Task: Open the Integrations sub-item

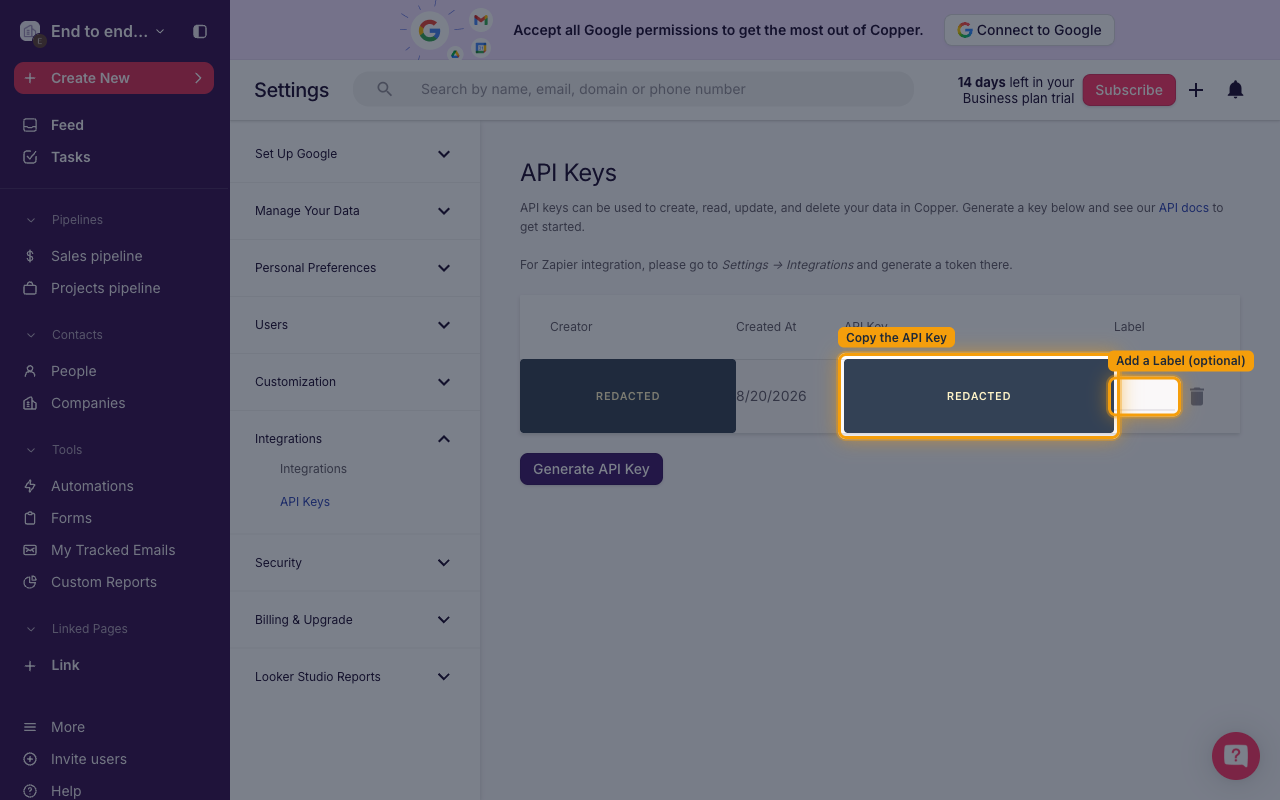Action: pos(313,469)
